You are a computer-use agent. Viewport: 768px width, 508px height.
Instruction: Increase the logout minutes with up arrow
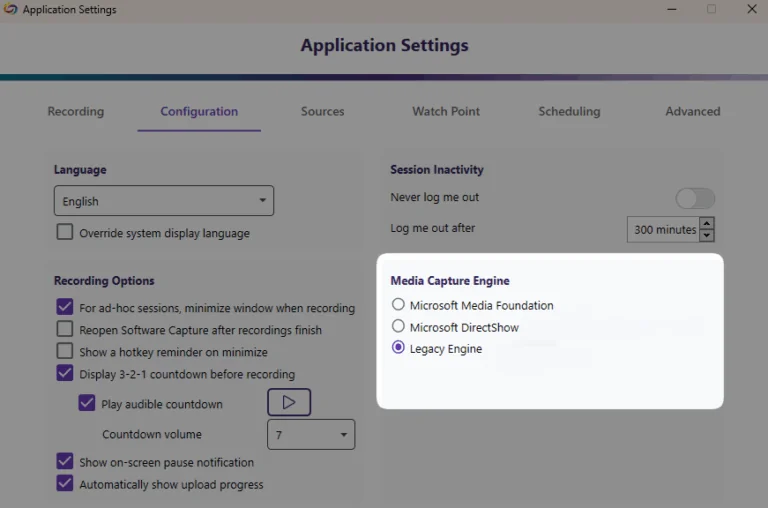point(707,223)
